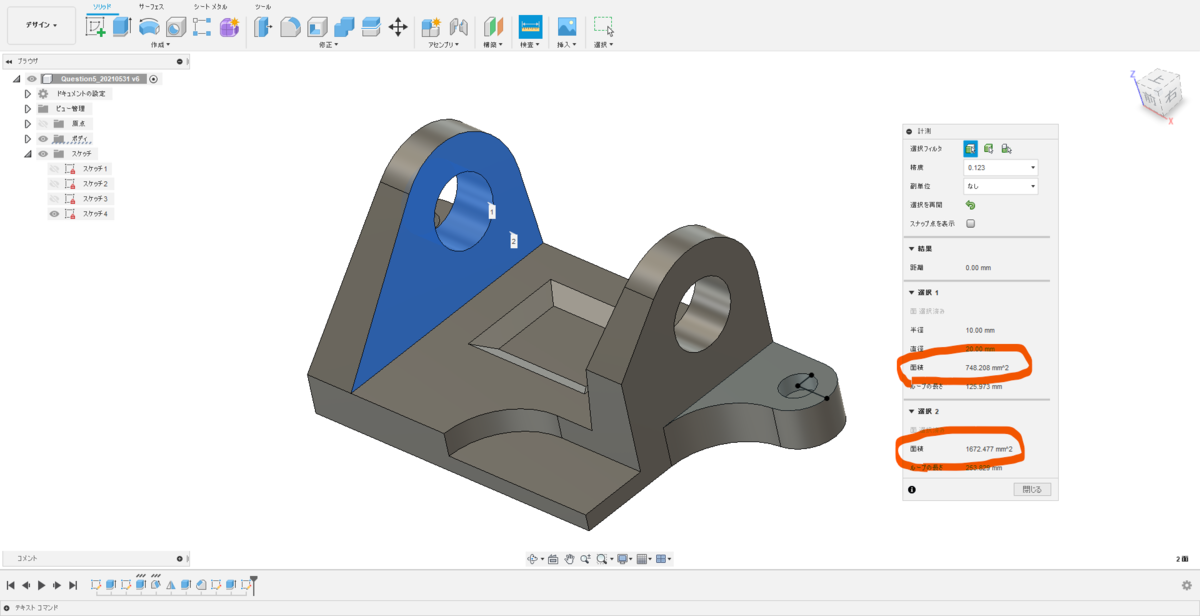Toggle visibility eye of スケッチ folder
Viewport: 1200px width, 616px height.
43,154
